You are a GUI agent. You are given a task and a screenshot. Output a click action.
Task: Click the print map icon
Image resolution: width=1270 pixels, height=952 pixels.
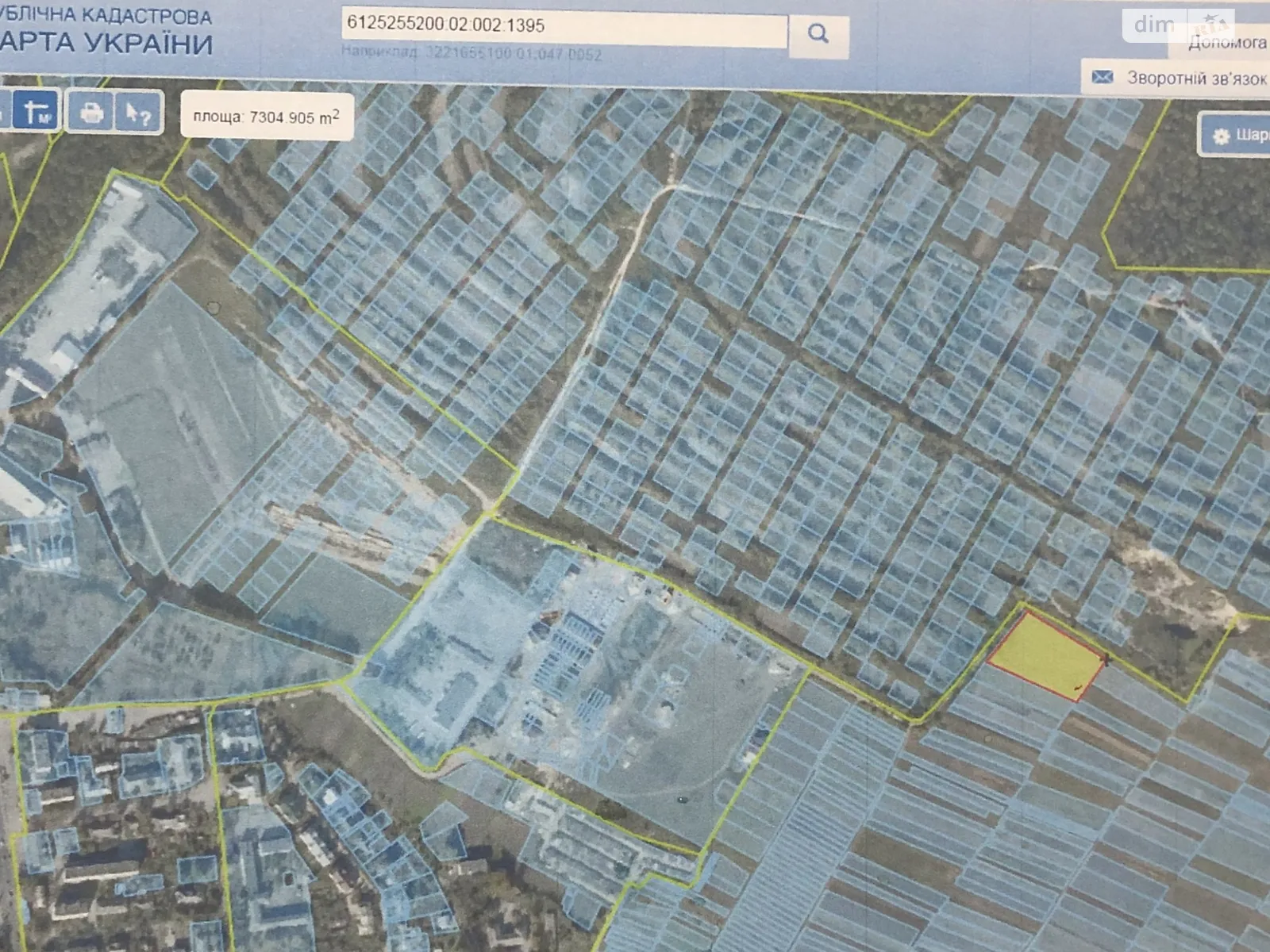coord(90,113)
